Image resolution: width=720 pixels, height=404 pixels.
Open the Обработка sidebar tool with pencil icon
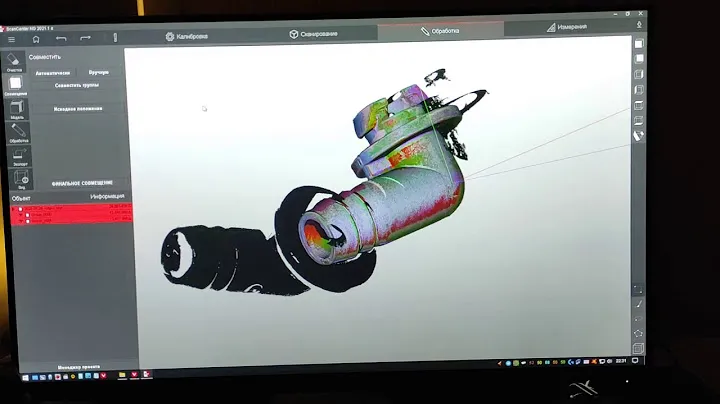18,132
